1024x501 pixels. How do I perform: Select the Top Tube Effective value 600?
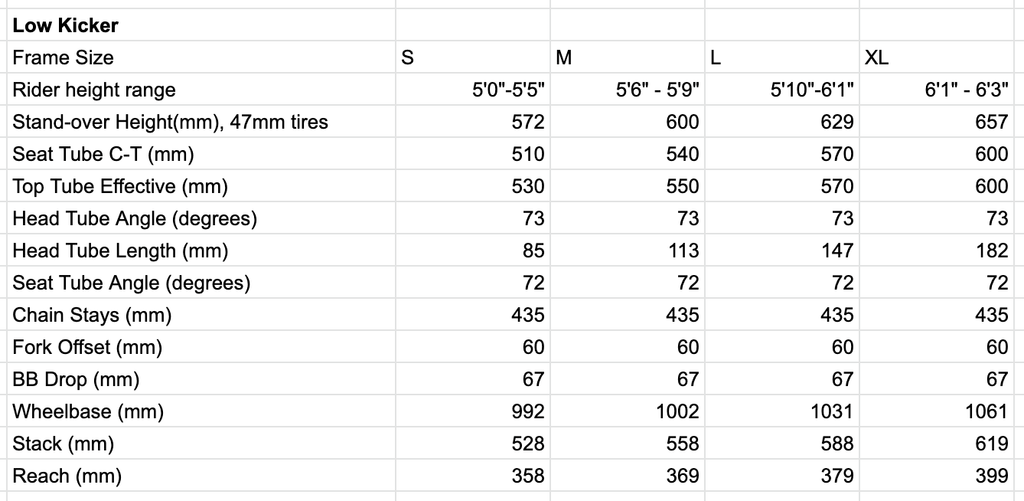(x=991, y=186)
